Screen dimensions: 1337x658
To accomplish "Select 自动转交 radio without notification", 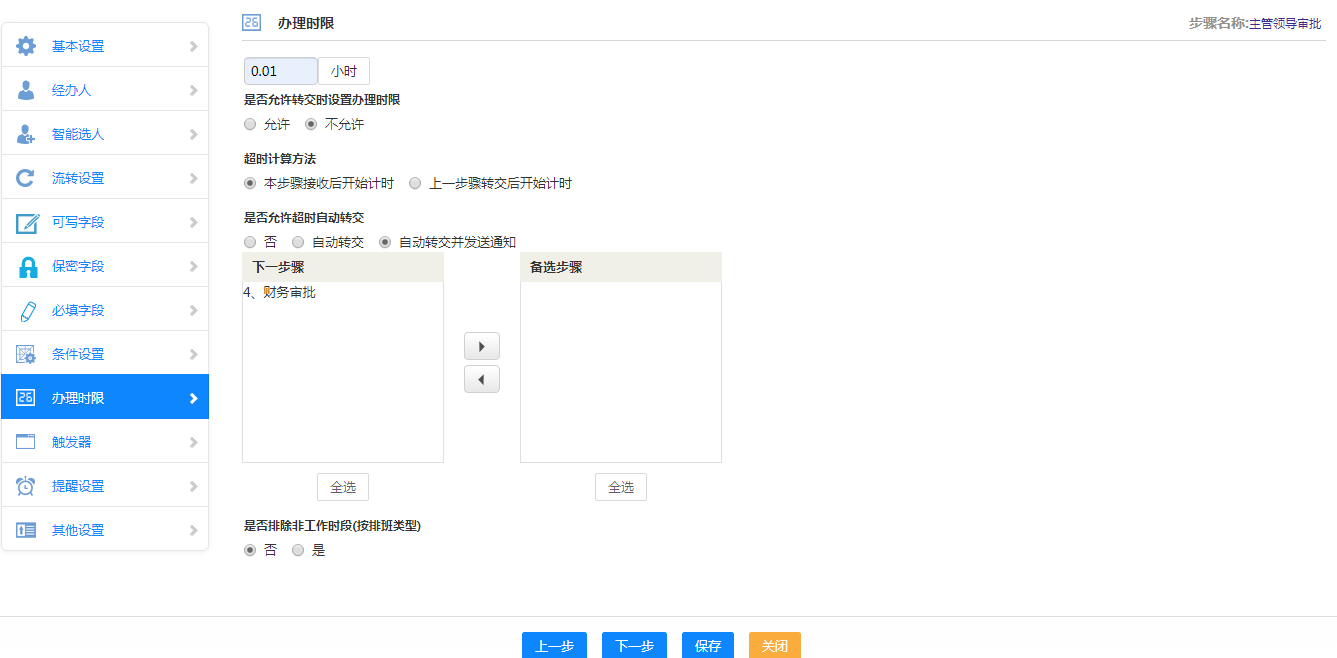I will 298,242.
